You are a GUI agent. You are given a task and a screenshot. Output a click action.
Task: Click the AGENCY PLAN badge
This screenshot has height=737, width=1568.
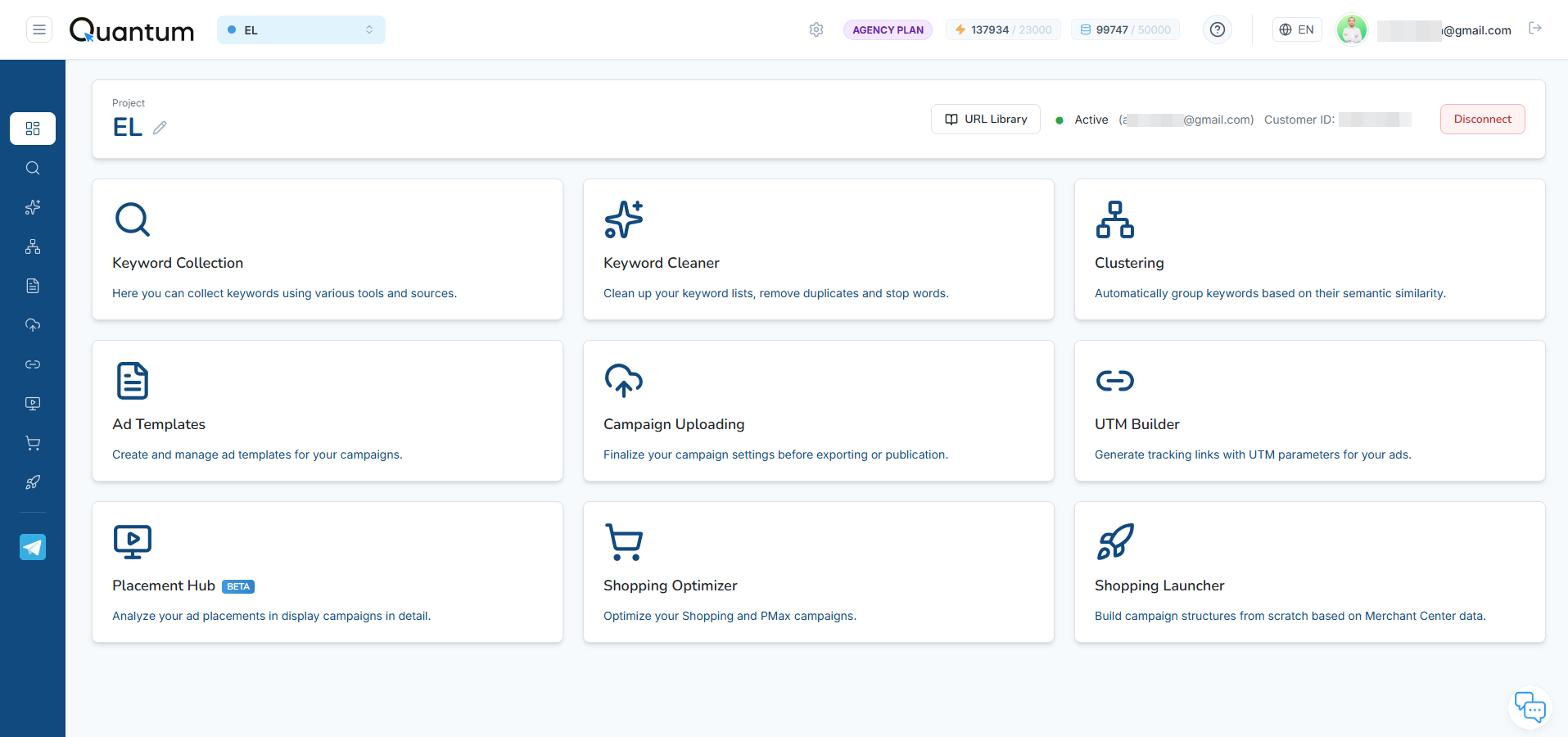click(888, 29)
